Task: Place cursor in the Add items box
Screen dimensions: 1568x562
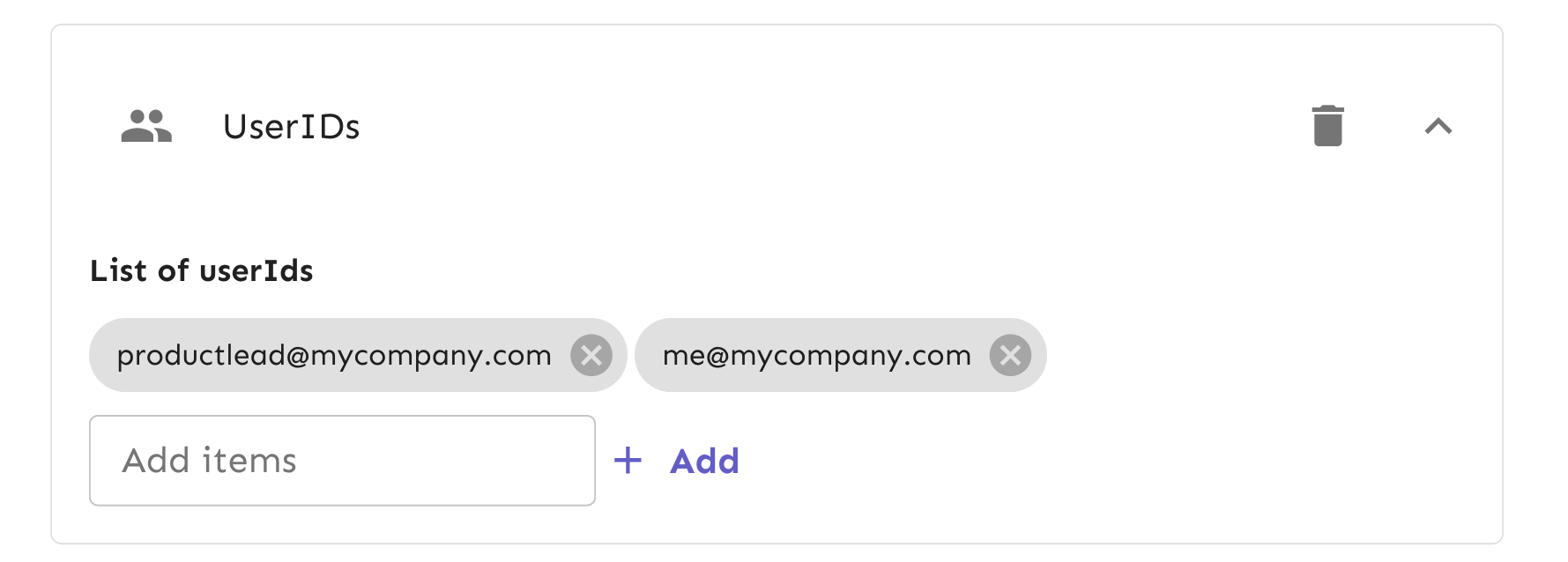Action: coord(342,461)
